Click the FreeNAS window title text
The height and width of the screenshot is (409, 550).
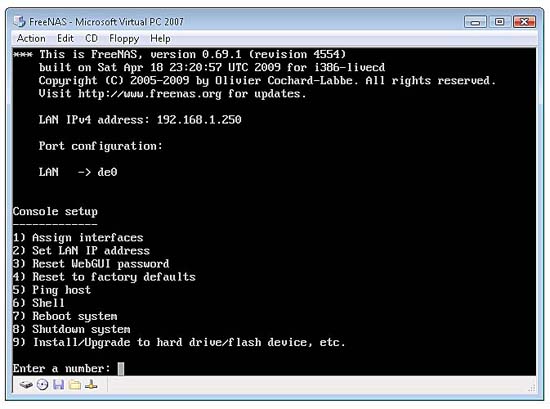coord(106,22)
